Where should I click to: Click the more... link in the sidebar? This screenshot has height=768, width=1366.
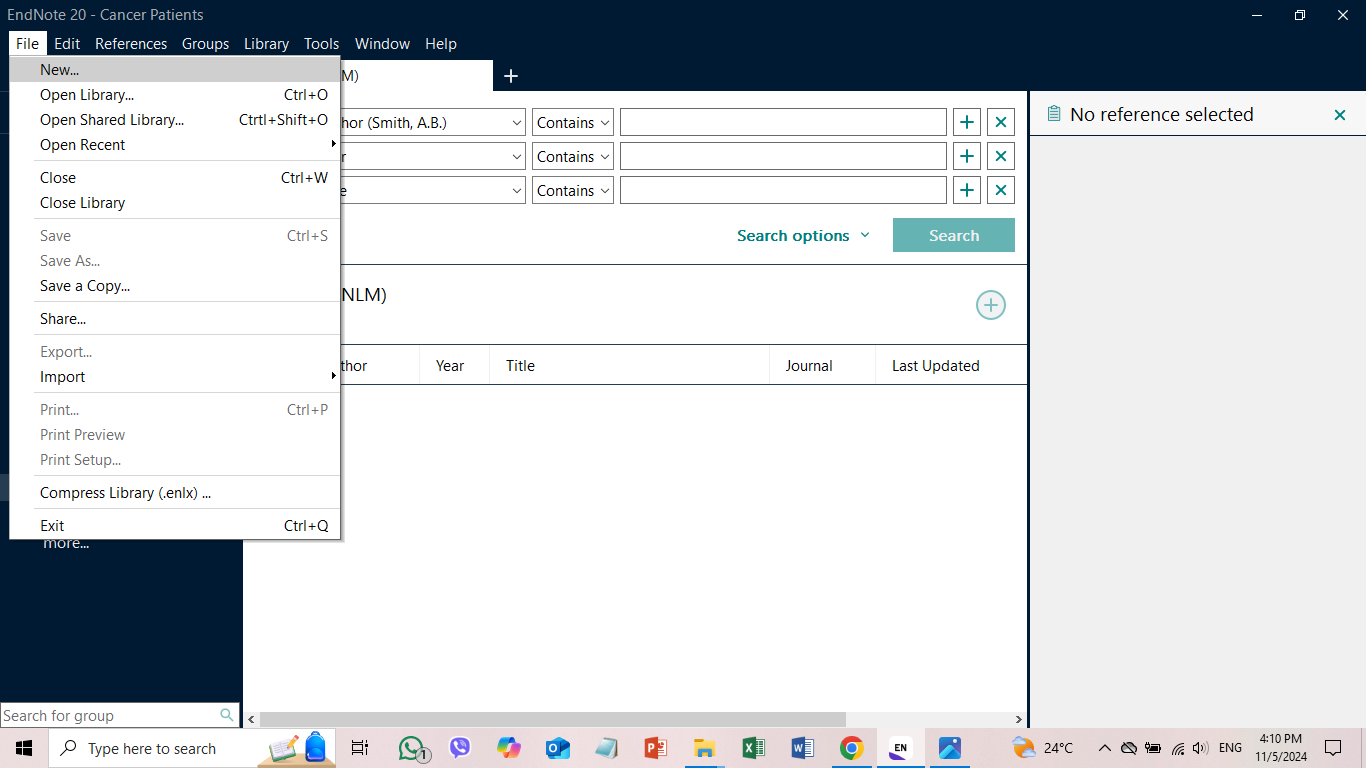coord(66,544)
